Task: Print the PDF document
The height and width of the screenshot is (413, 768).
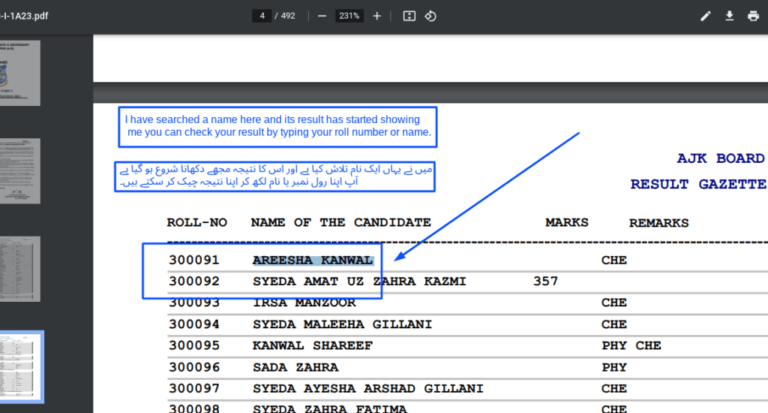Action: [753, 16]
